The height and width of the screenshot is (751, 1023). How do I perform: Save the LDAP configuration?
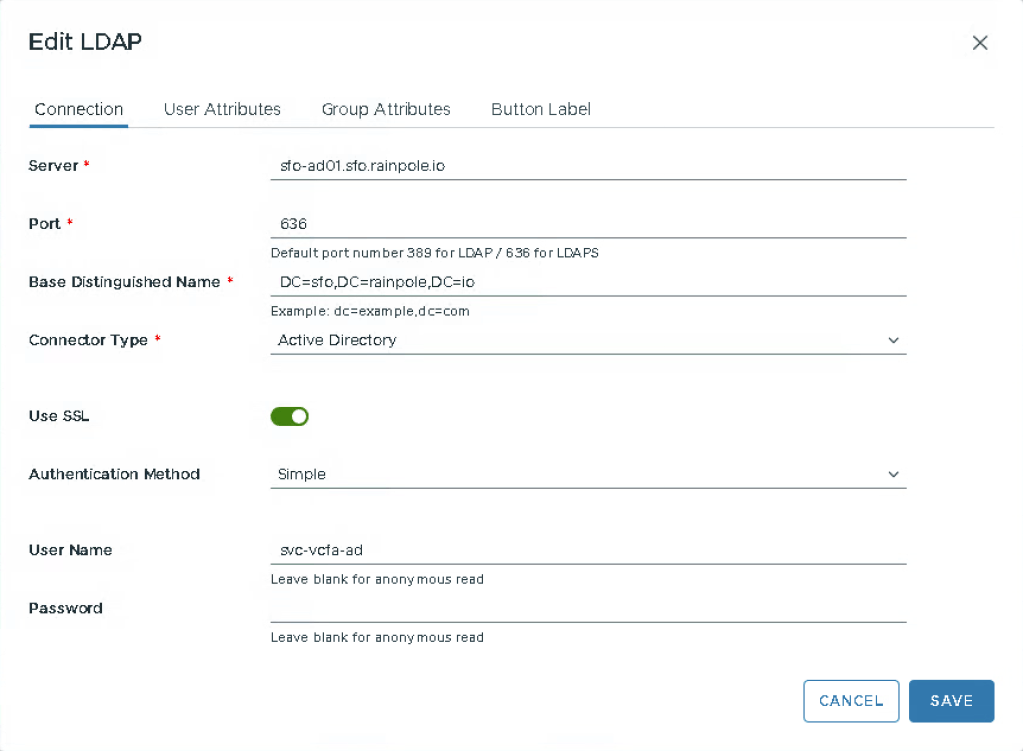[951, 701]
